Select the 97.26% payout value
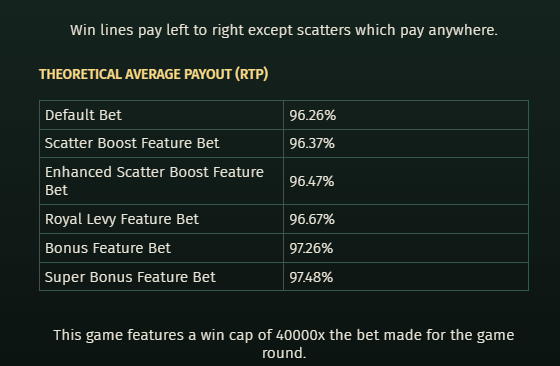This screenshot has width=560, height=366. click(x=311, y=248)
